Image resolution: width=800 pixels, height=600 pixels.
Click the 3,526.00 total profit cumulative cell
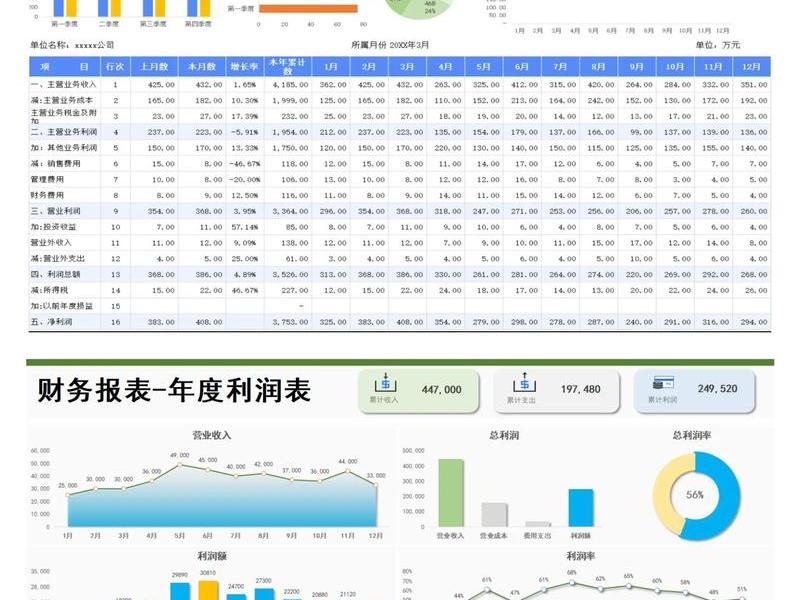(x=290, y=274)
